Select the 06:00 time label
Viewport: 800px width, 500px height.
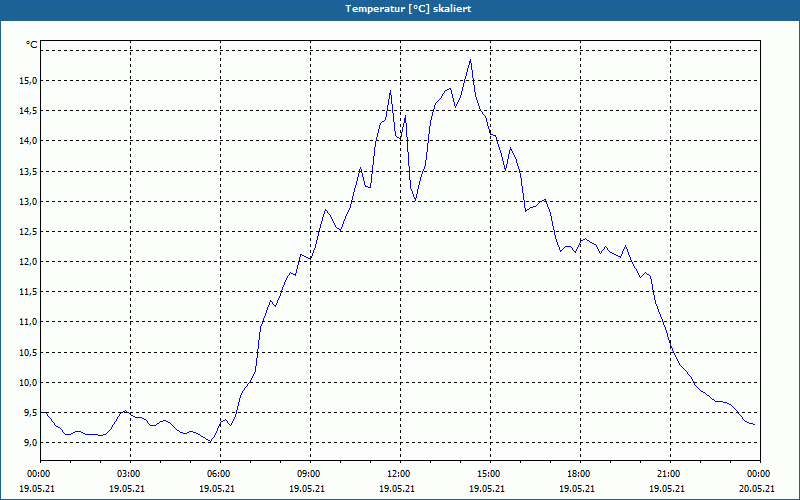pyautogui.click(x=217, y=474)
